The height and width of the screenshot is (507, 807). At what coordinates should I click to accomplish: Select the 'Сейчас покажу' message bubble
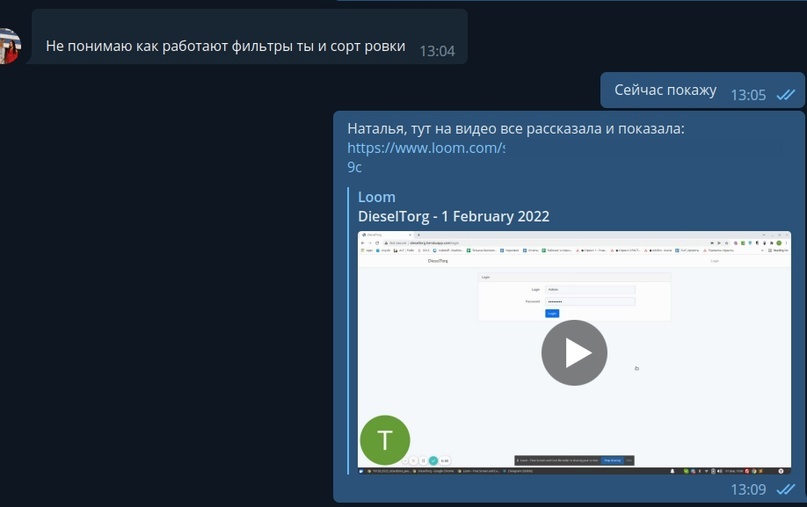point(702,90)
